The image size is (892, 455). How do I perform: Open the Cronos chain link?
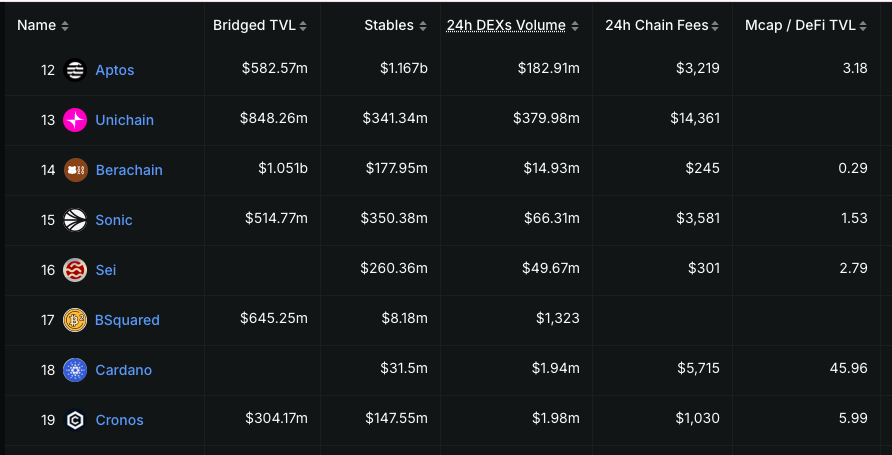(x=120, y=420)
